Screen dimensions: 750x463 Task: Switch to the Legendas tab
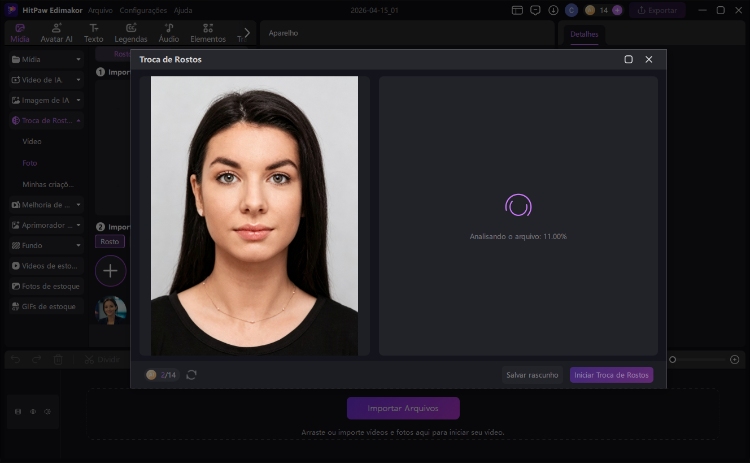[x=131, y=33]
